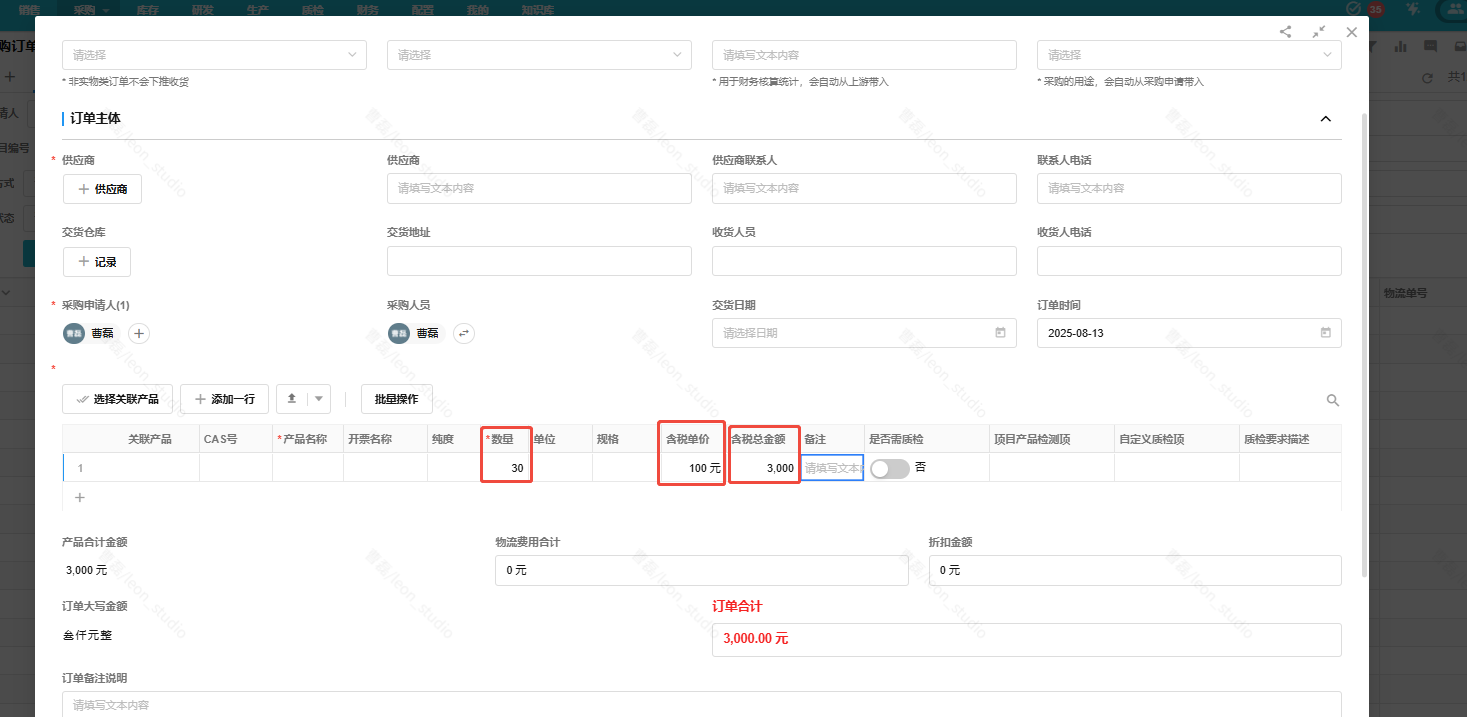The width and height of the screenshot is (1467, 717).
Task: Open the calendar icon in 订单时间 field
Action: pyautogui.click(x=1325, y=333)
